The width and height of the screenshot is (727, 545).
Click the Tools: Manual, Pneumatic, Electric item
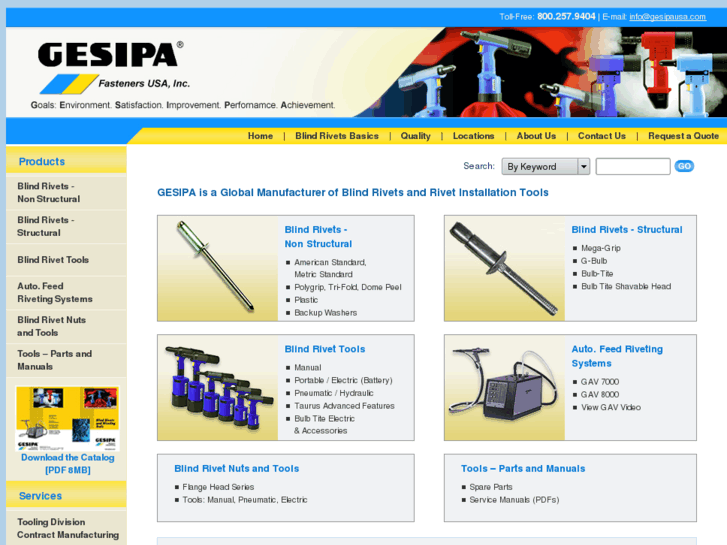(x=245, y=500)
